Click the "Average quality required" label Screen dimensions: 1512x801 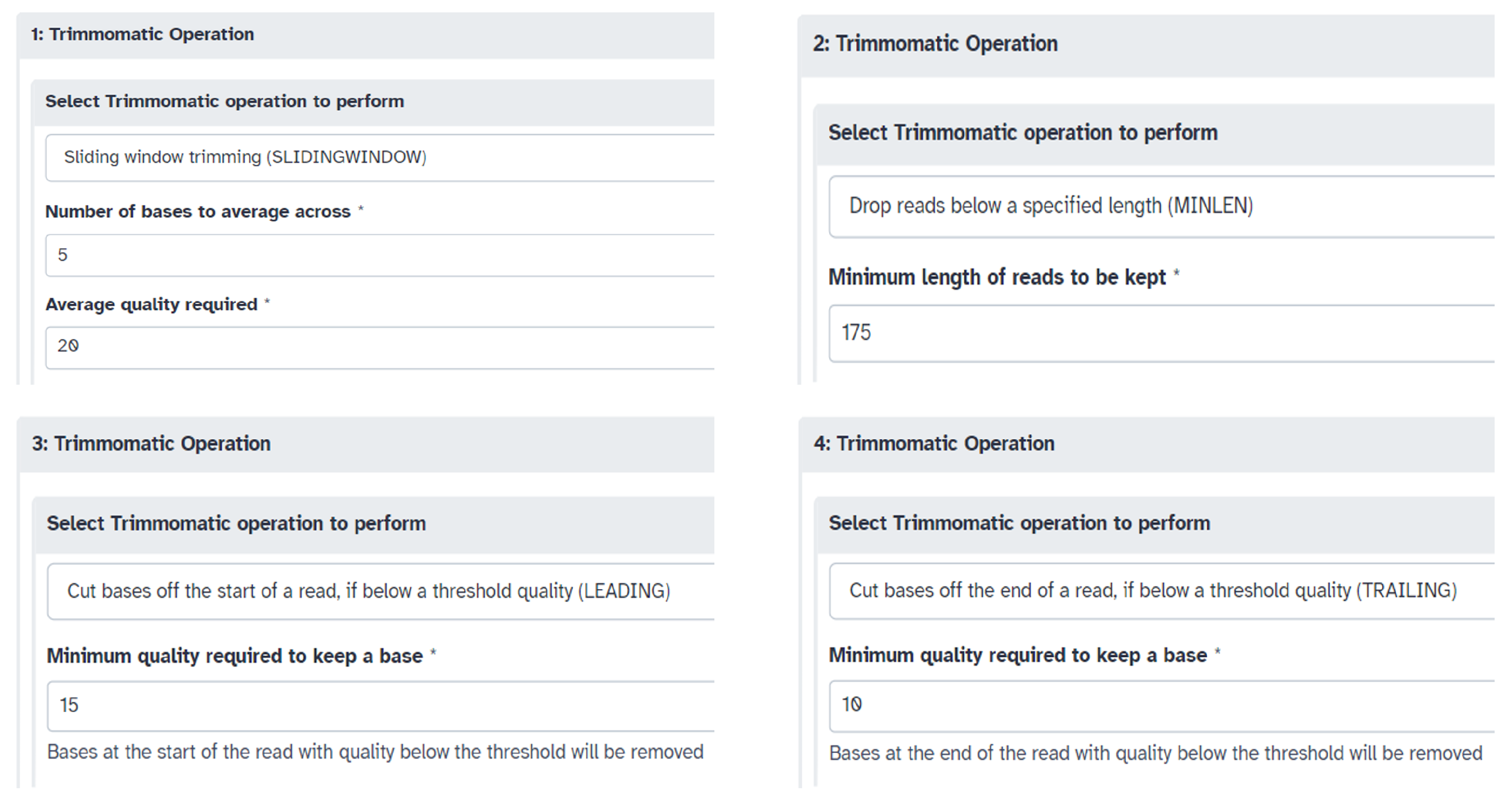[x=151, y=305]
